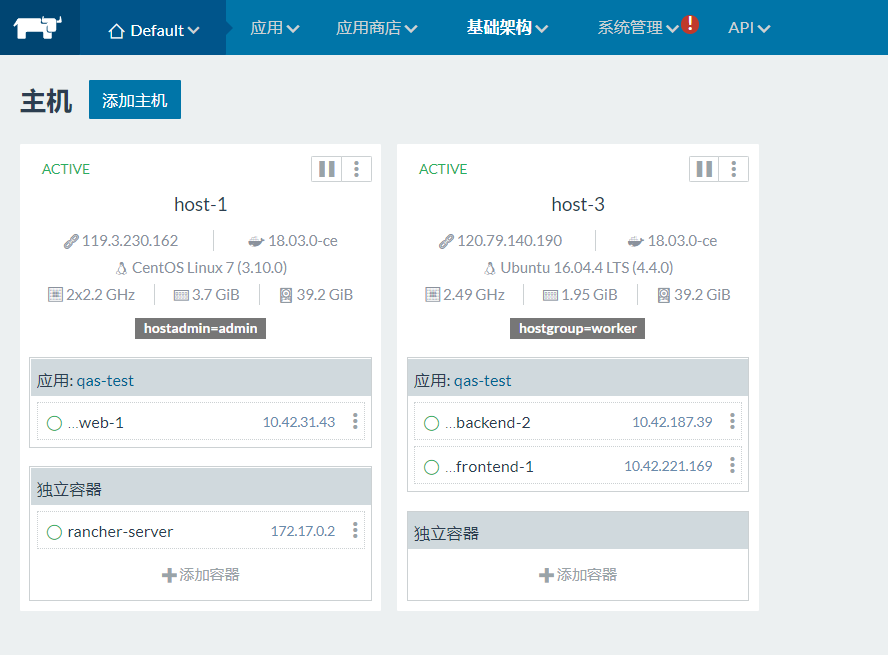Click host-1 disk 39.2 GiB
The width and height of the screenshot is (888, 655).
pyautogui.click(x=325, y=295)
